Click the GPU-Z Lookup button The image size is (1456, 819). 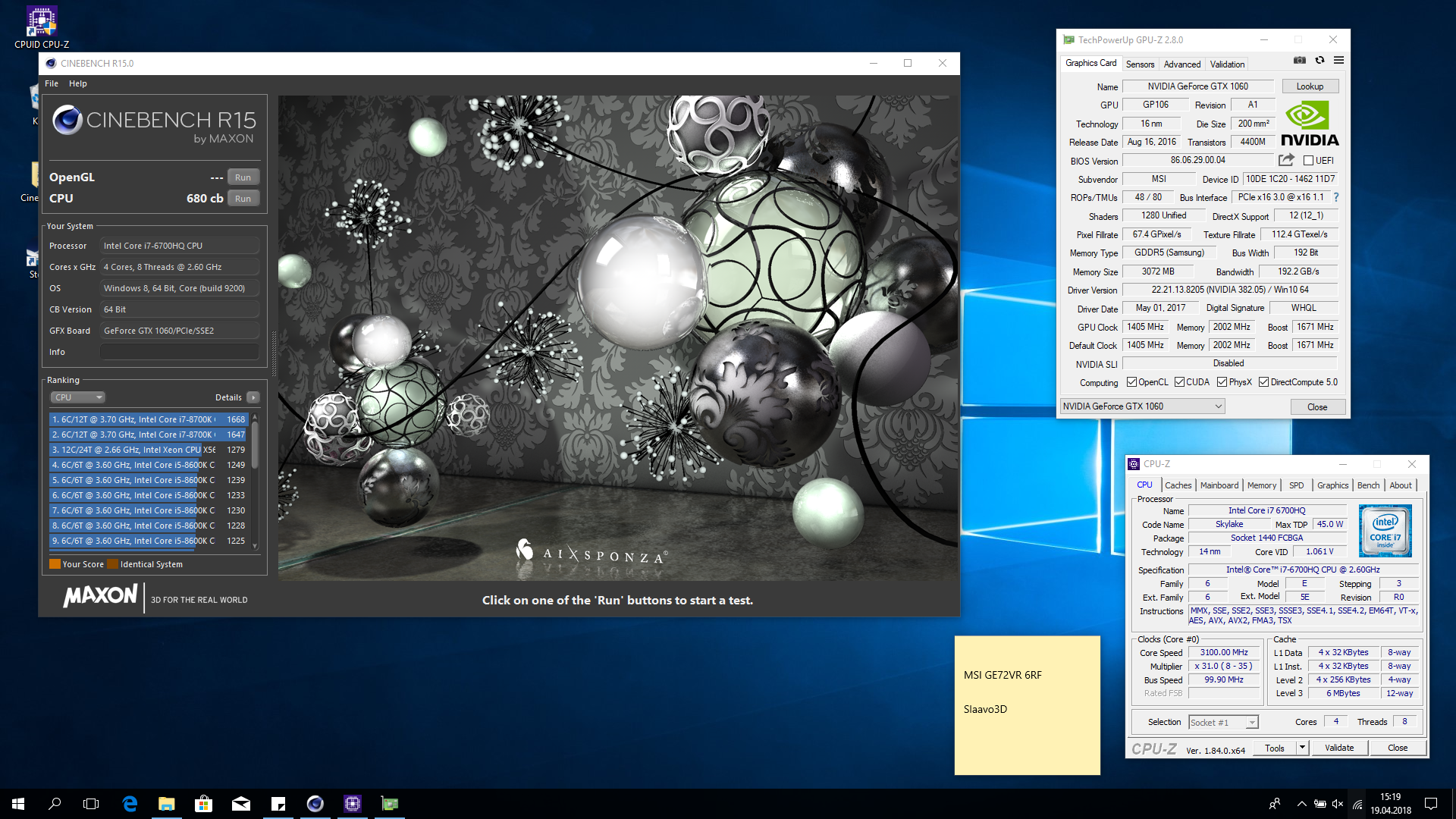(x=1310, y=86)
